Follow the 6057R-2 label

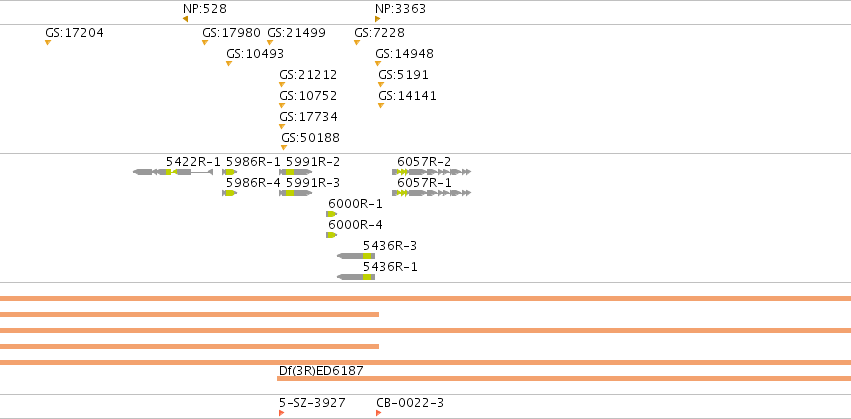point(424,162)
